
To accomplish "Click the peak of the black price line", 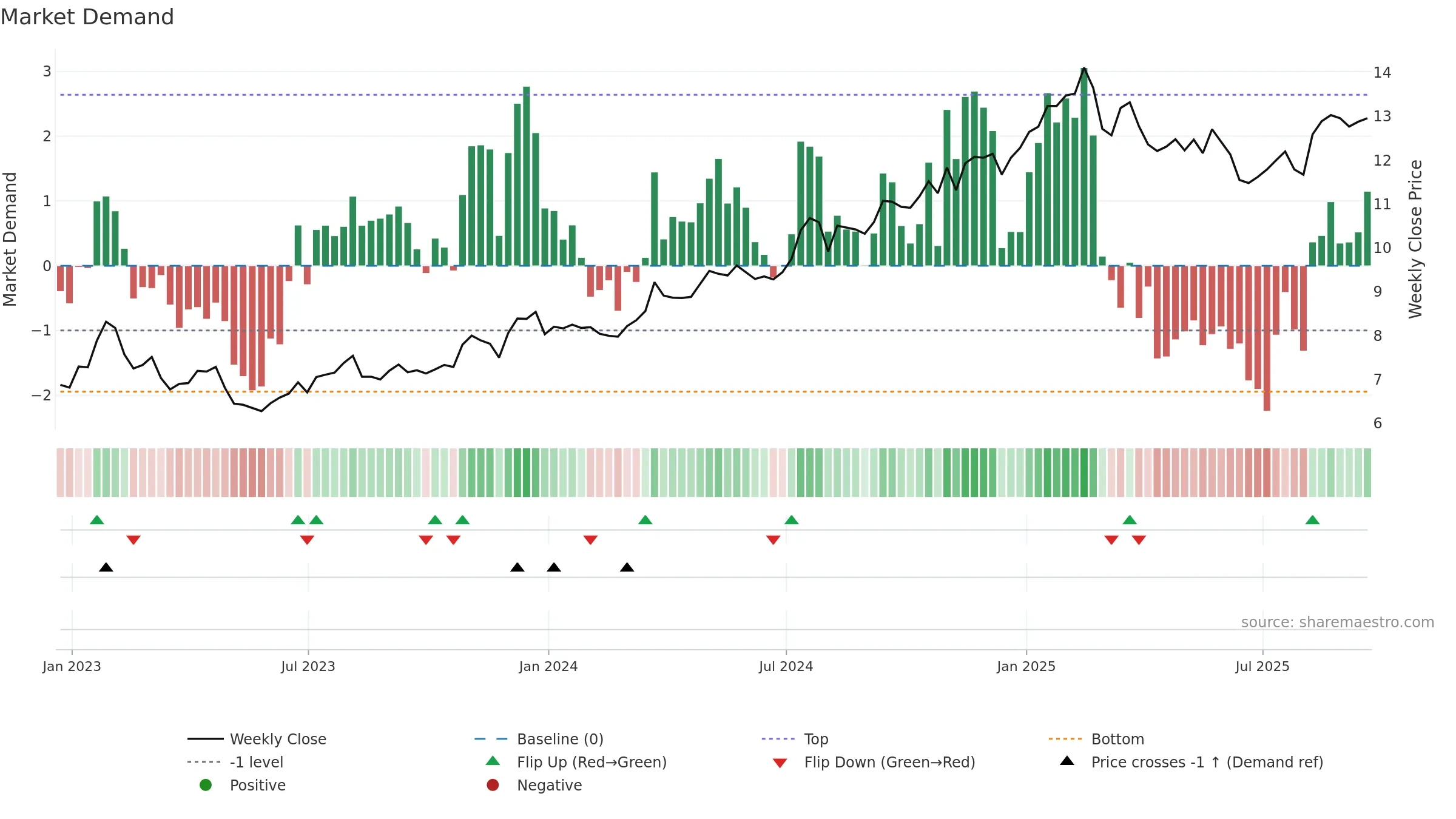I will click(1084, 69).
